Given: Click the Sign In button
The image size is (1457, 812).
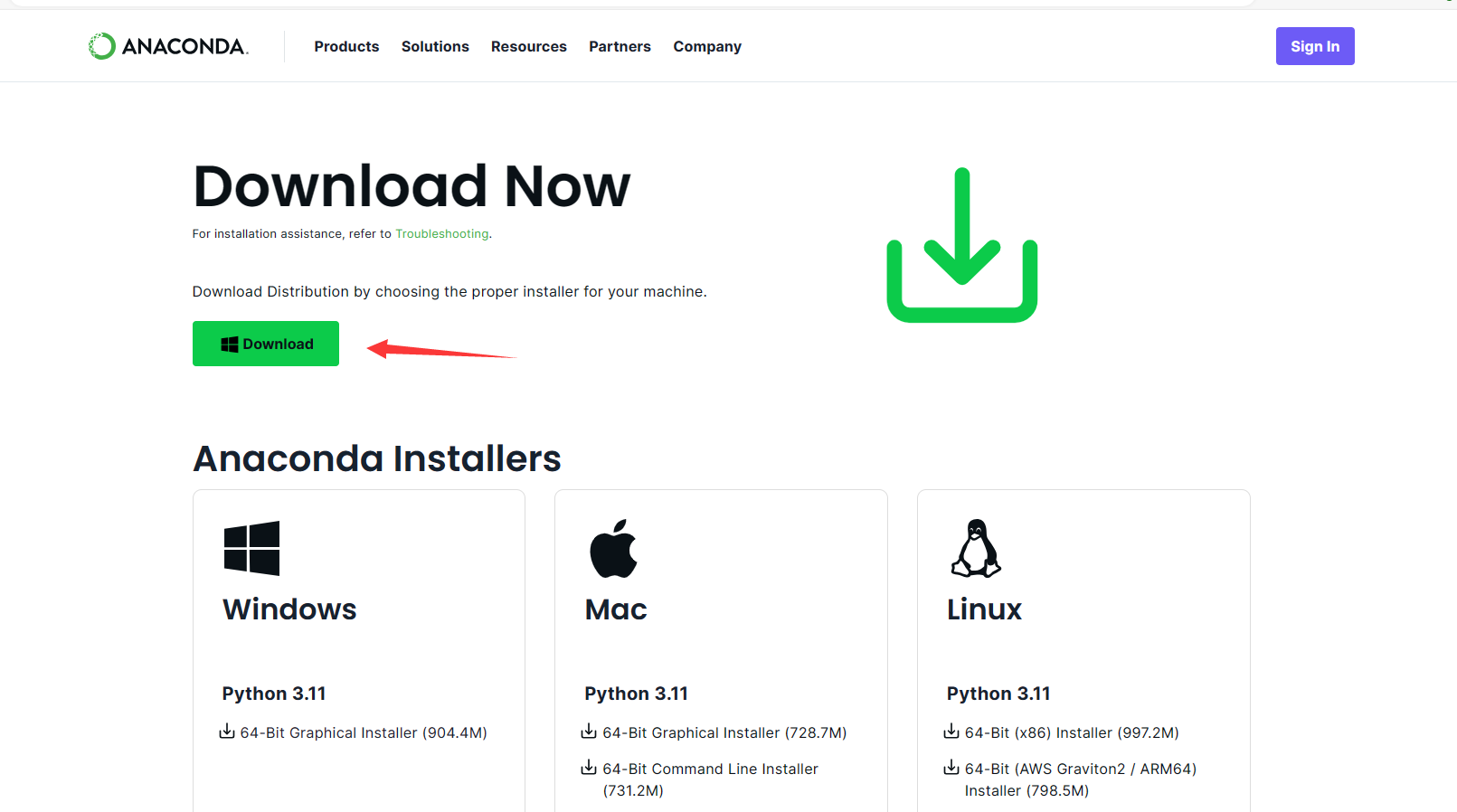Looking at the screenshot, I should click(x=1315, y=46).
